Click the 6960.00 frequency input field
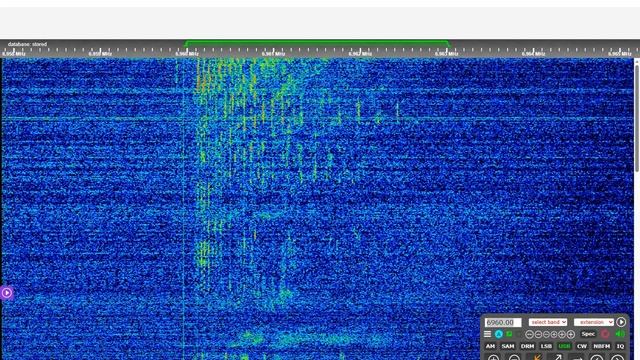 [503, 322]
